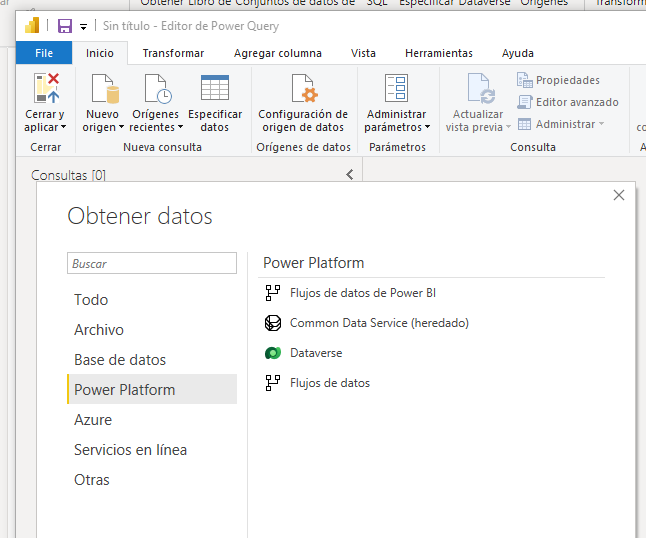Open the File tab
Viewport: 646px width, 538px height.
(x=44, y=53)
